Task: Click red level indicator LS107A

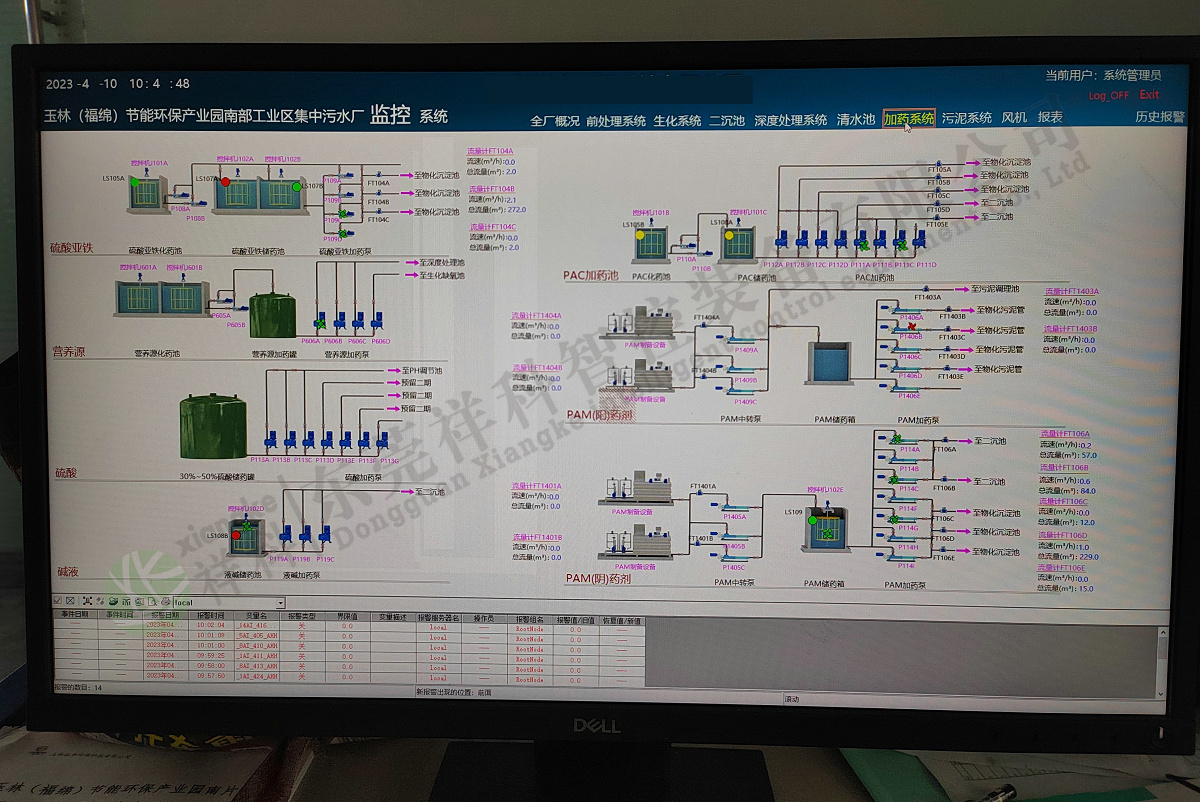Action: click(x=226, y=182)
